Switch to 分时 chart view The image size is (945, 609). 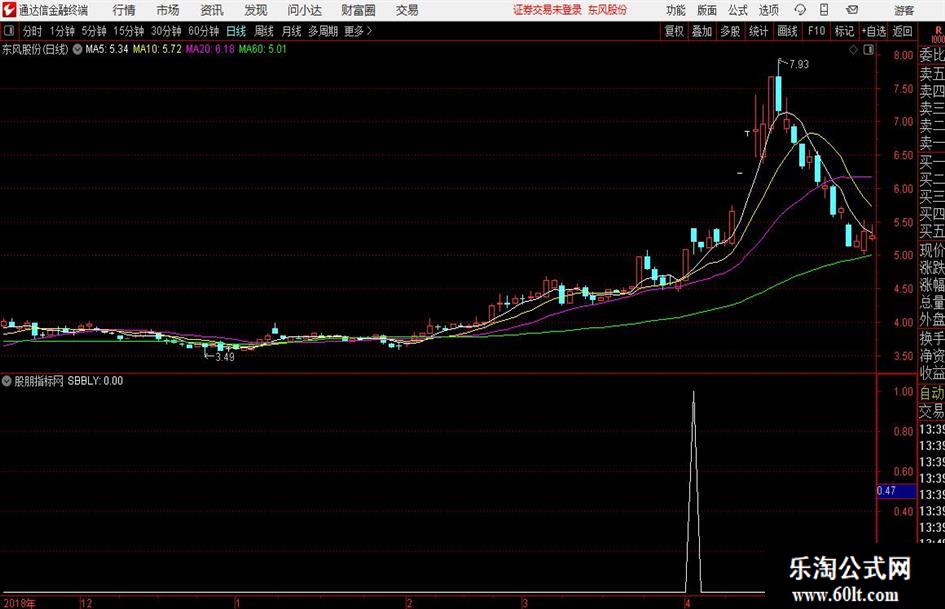tap(33, 31)
